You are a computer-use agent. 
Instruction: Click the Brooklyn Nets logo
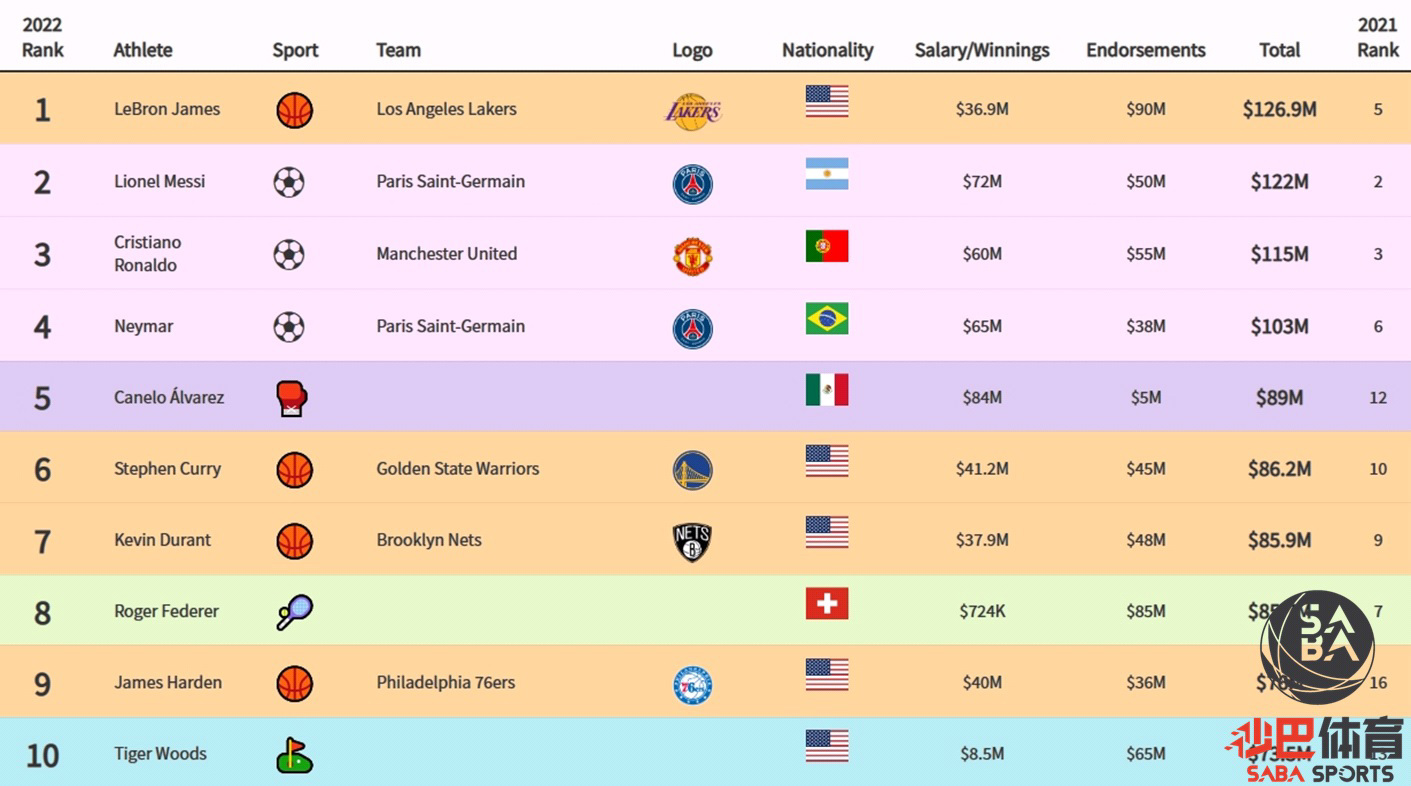tap(692, 542)
